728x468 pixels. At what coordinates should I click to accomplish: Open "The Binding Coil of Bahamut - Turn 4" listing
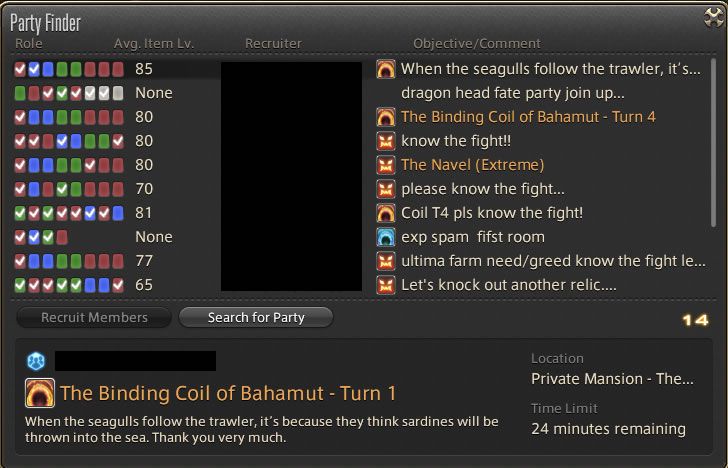click(528, 117)
